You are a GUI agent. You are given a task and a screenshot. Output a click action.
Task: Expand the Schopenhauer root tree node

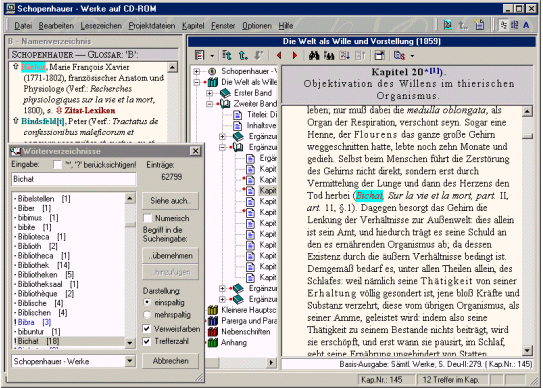[197, 71]
